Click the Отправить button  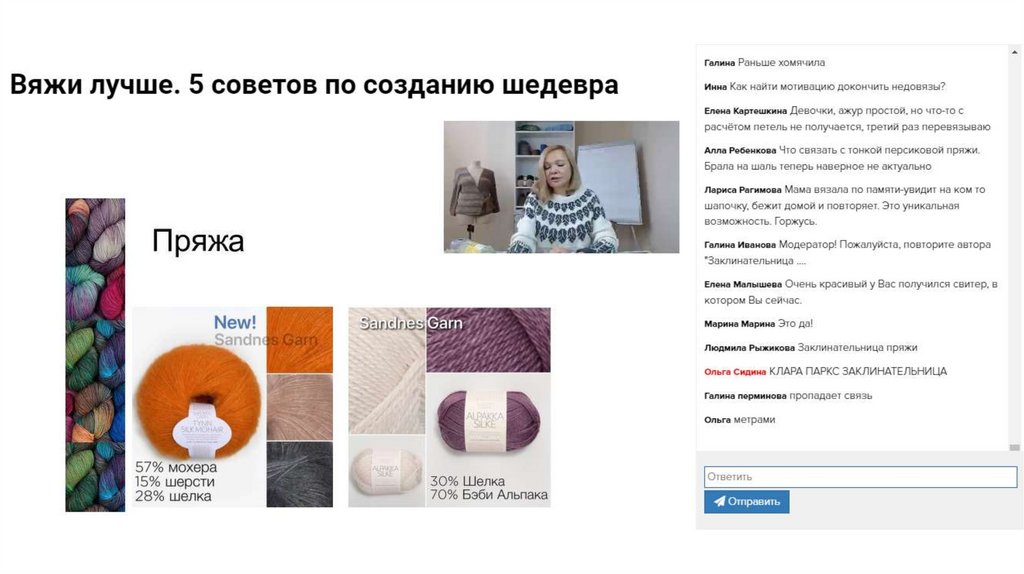point(746,502)
